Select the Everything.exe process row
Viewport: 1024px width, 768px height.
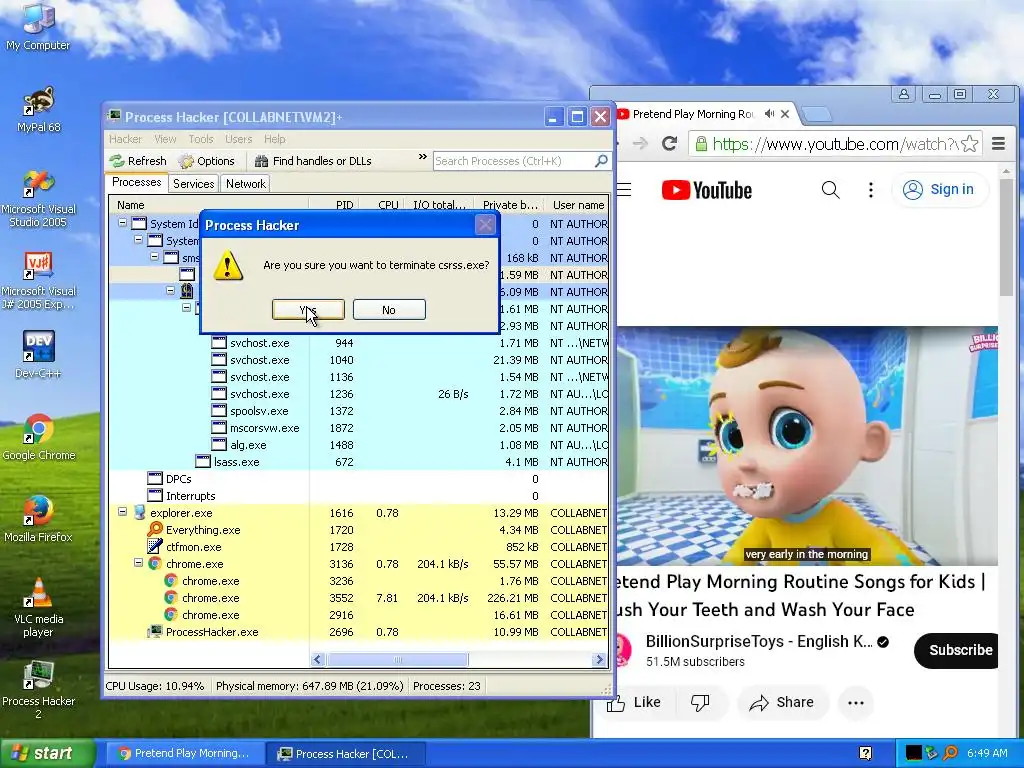358,530
